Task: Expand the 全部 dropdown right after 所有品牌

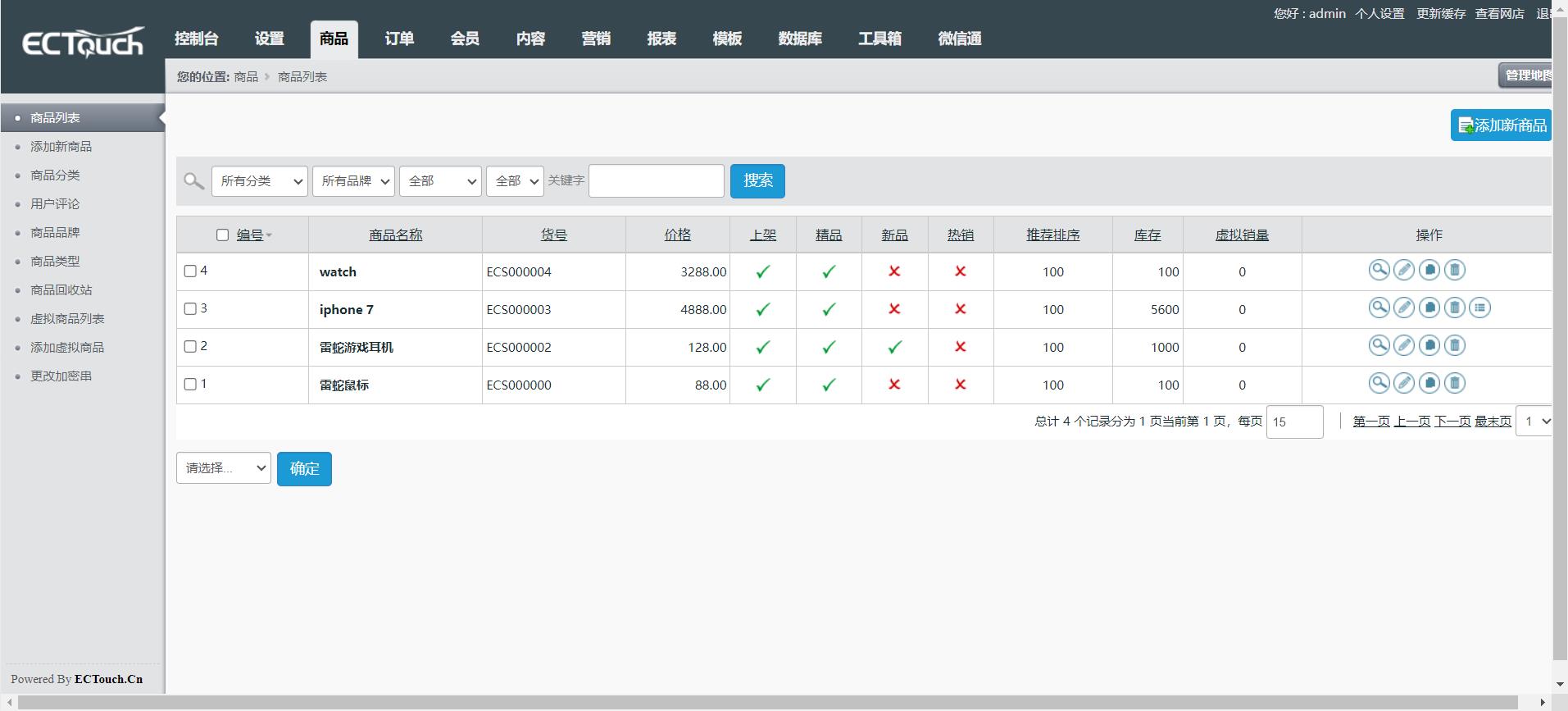Action: click(x=440, y=181)
